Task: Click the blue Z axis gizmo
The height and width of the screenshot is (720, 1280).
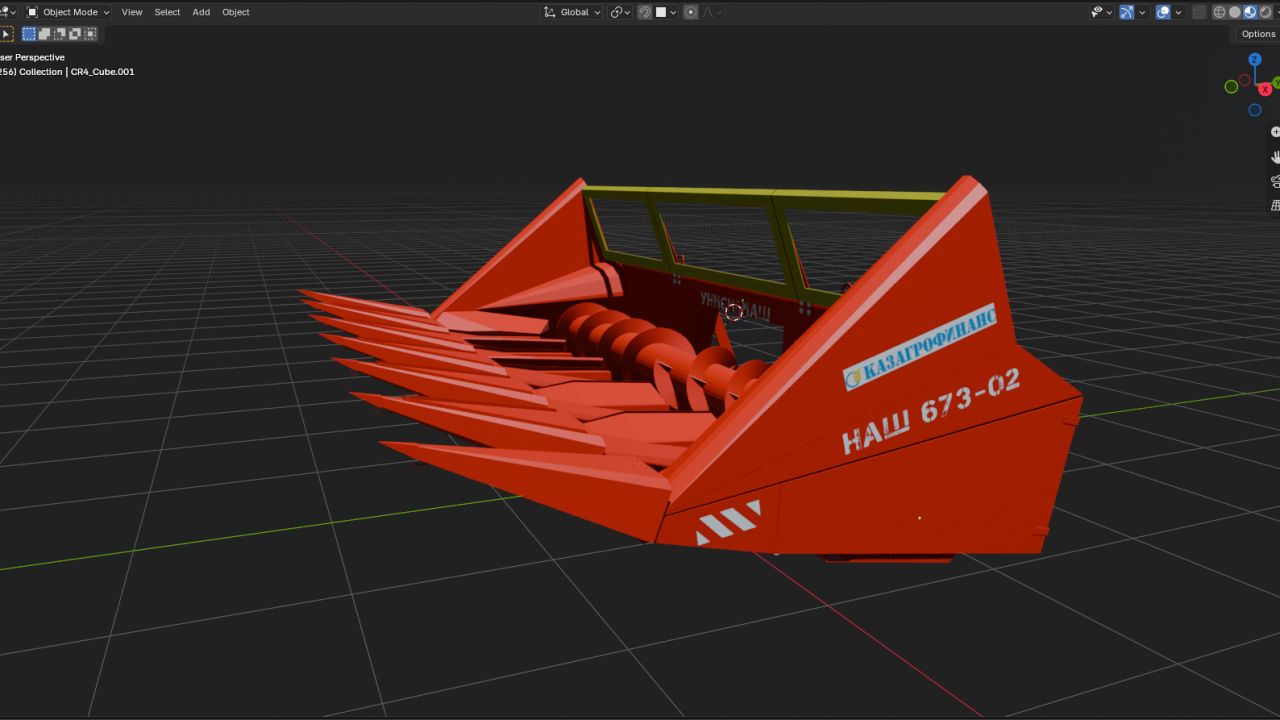Action: pyautogui.click(x=1254, y=59)
